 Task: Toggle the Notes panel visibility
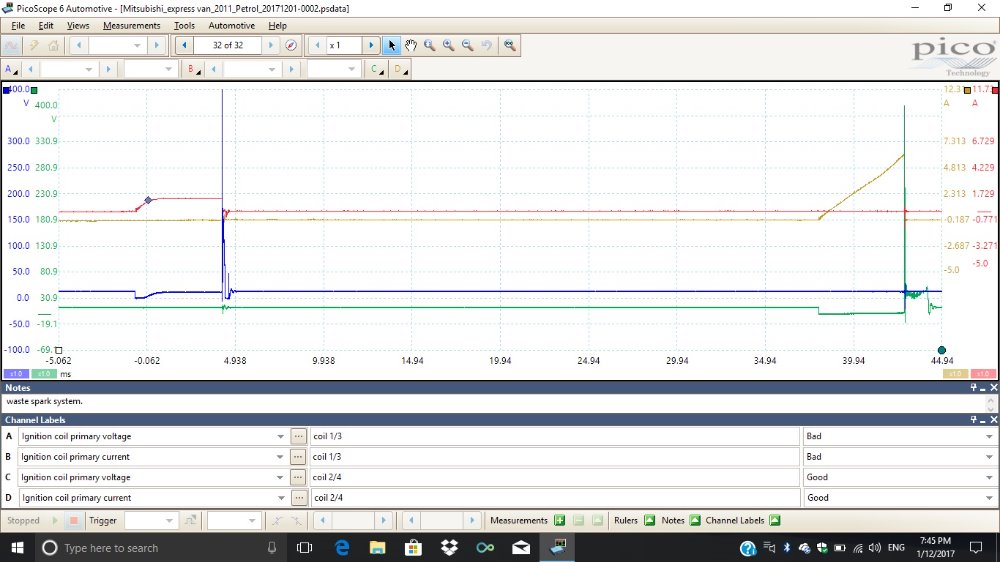(694, 521)
